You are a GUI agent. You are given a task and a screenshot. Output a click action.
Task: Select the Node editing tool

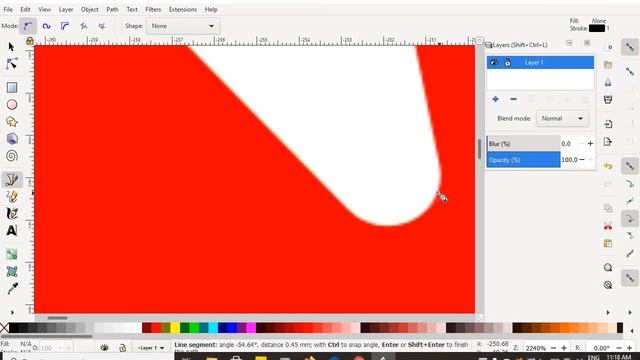(x=11, y=64)
